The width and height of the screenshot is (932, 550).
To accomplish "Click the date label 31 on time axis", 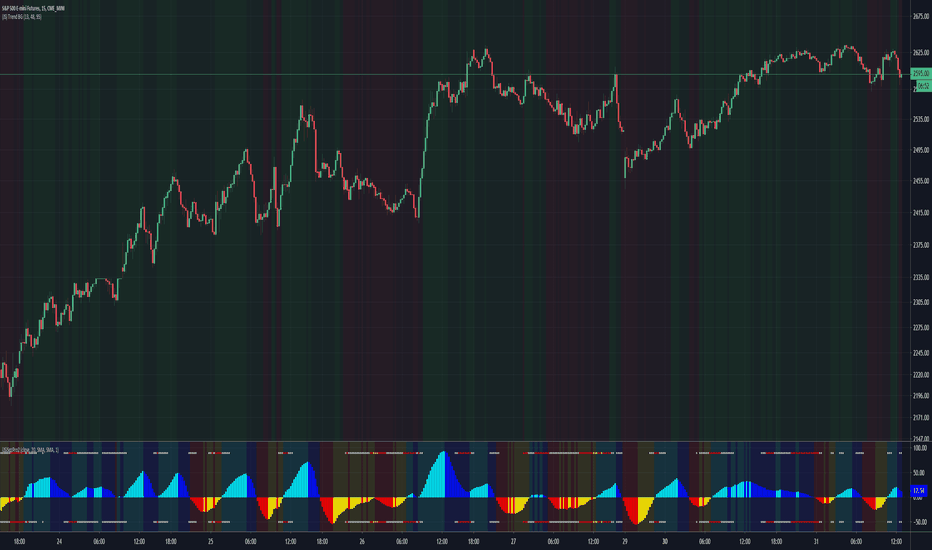I will pyautogui.click(x=816, y=542).
